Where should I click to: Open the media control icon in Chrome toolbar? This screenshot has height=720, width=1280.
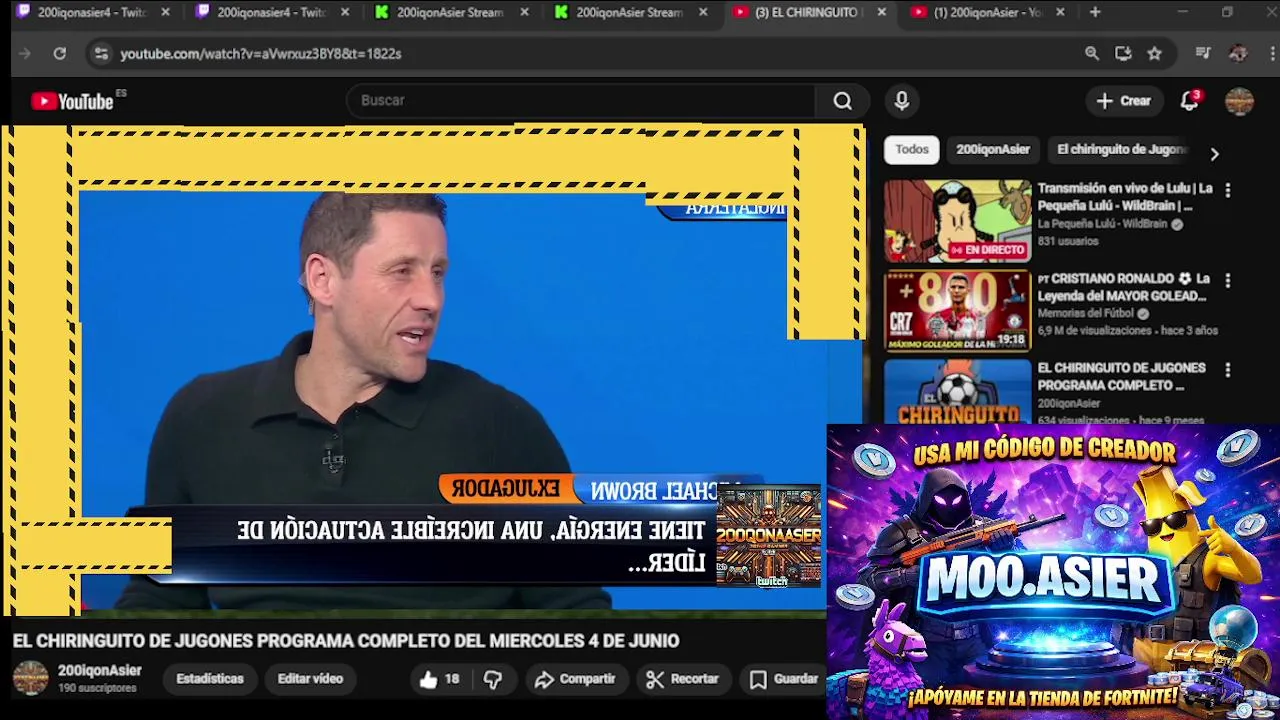[1203, 54]
